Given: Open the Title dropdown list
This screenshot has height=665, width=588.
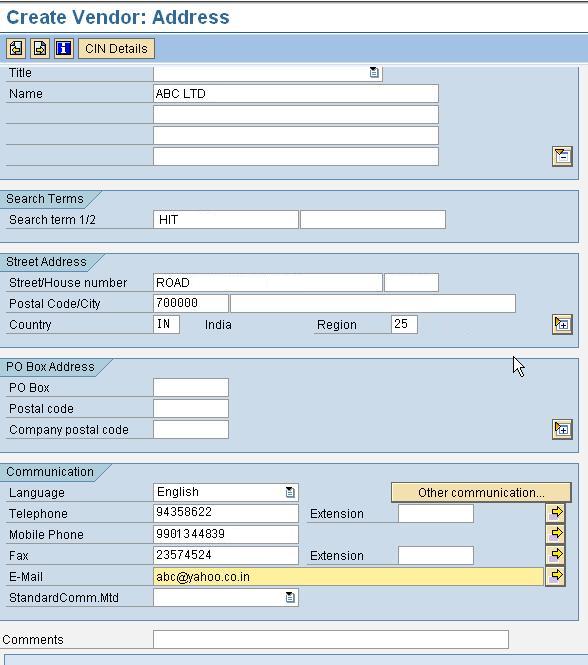Looking at the screenshot, I should [x=374, y=73].
